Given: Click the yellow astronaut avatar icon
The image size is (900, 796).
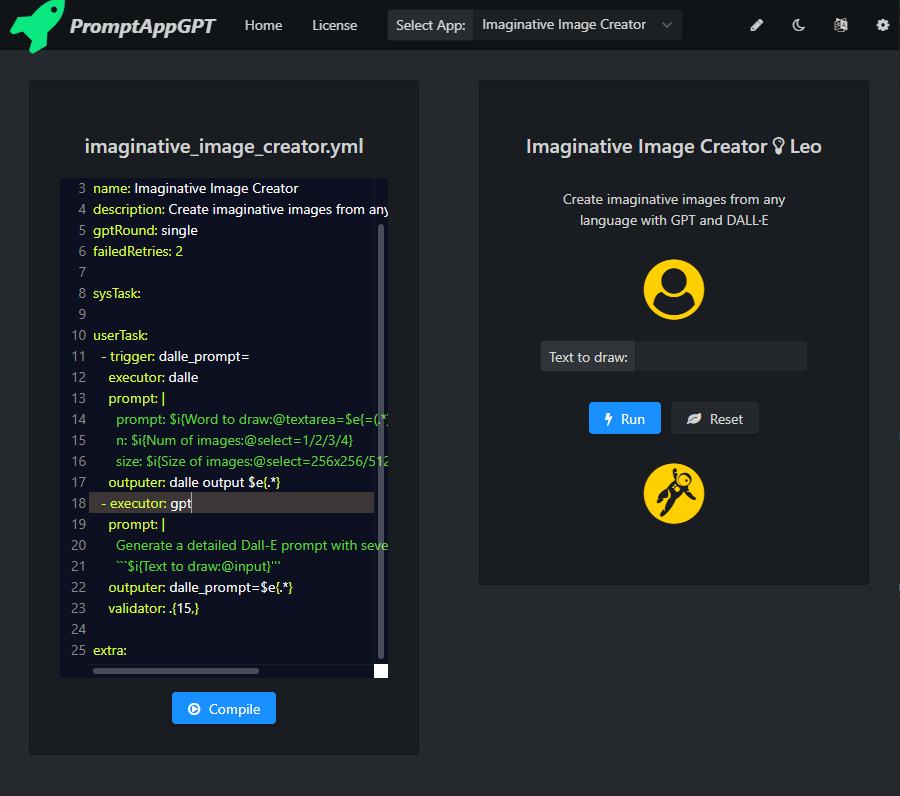Looking at the screenshot, I should click(x=673, y=493).
